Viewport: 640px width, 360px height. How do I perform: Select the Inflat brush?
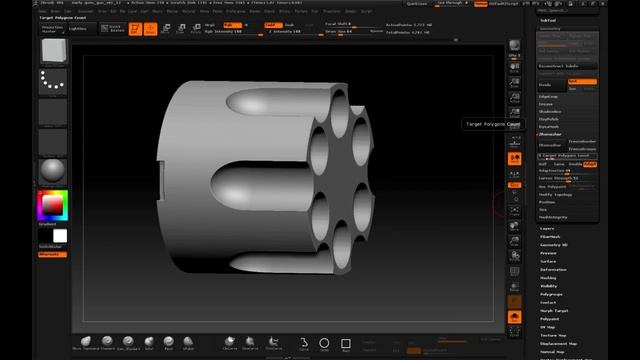pyautogui.click(x=149, y=343)
